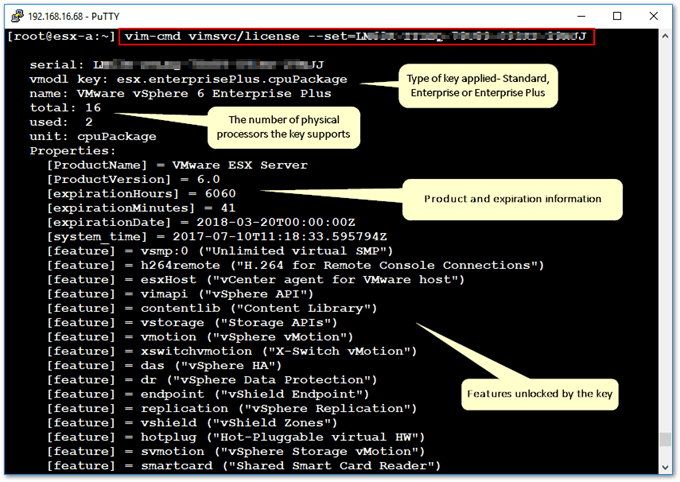Click the 'Properties:' heading line
The width and height of the screenshot is (680, 482).
[x=73, y=151]
